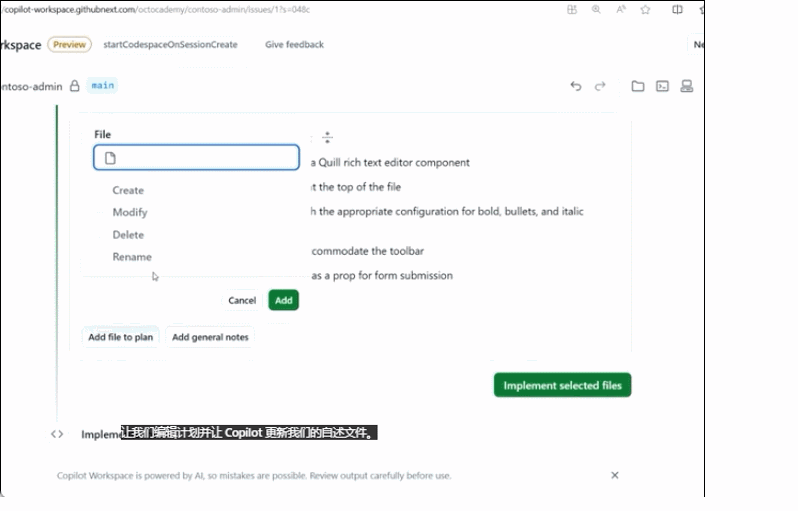Click the browser split screen icon

point(677,10)
